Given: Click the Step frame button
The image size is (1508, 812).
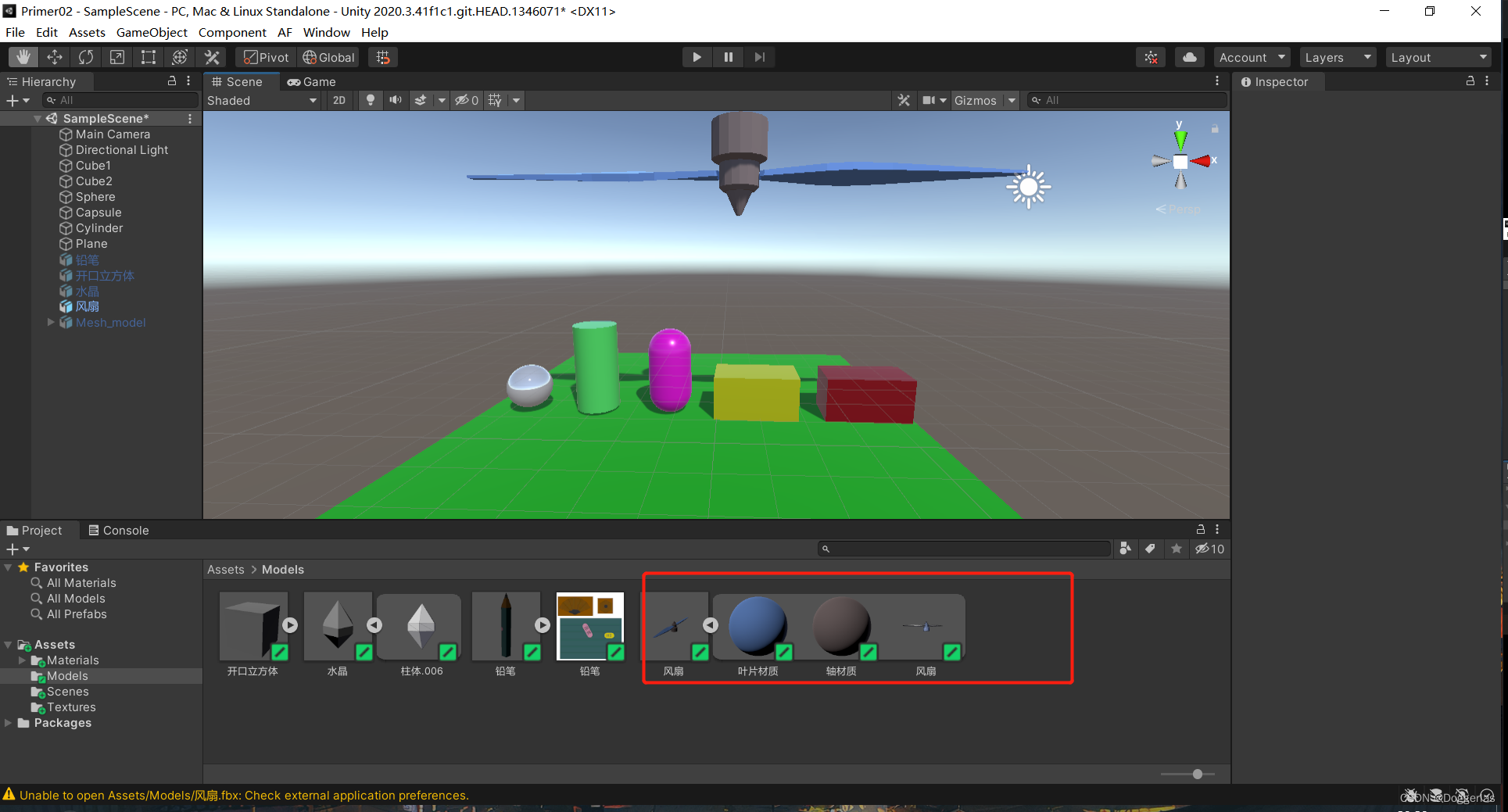Looking at the screenshot, I should [x=759, y=57].
